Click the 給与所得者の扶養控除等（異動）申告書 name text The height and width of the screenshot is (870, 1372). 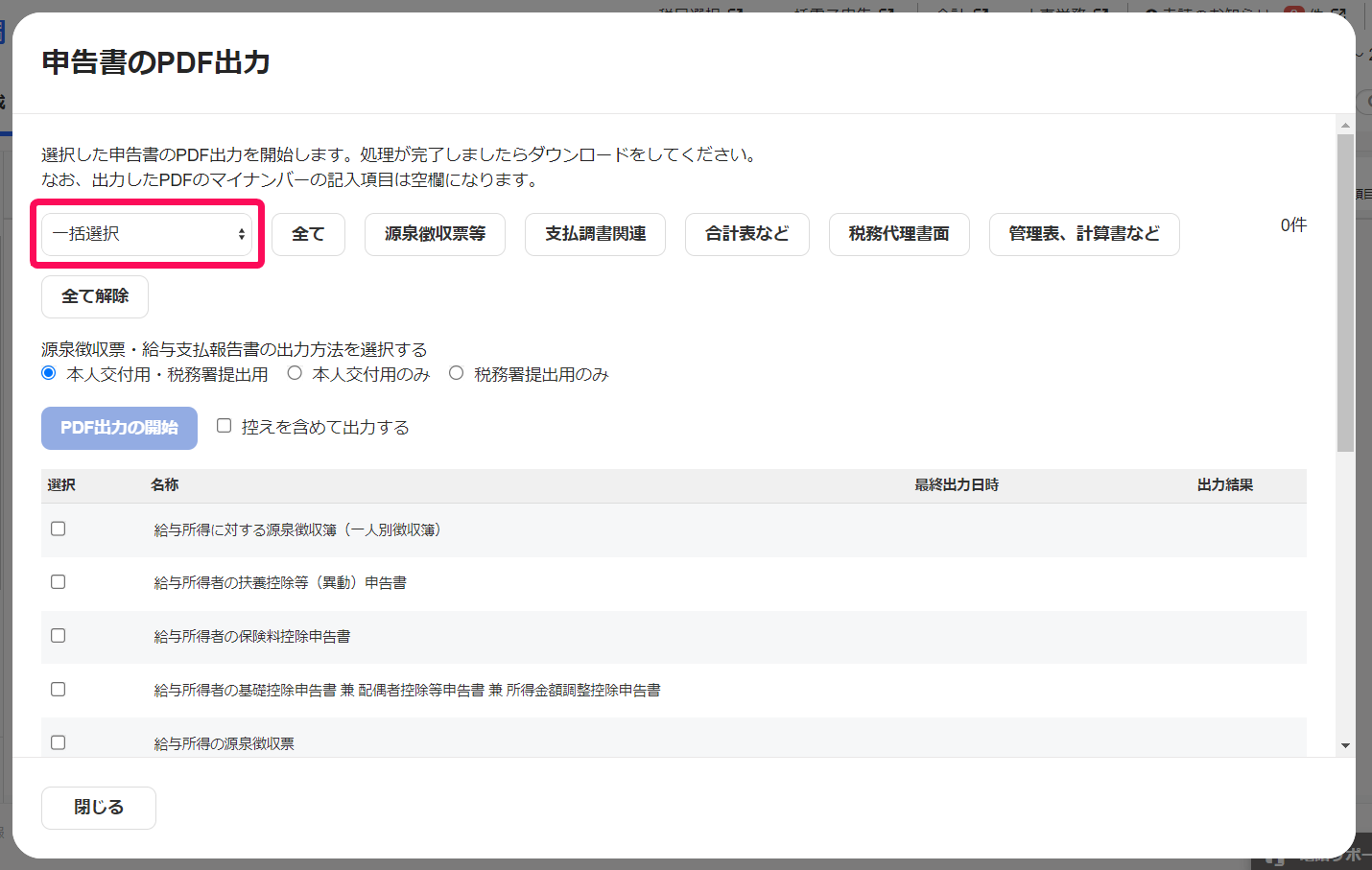coord(280,583)
